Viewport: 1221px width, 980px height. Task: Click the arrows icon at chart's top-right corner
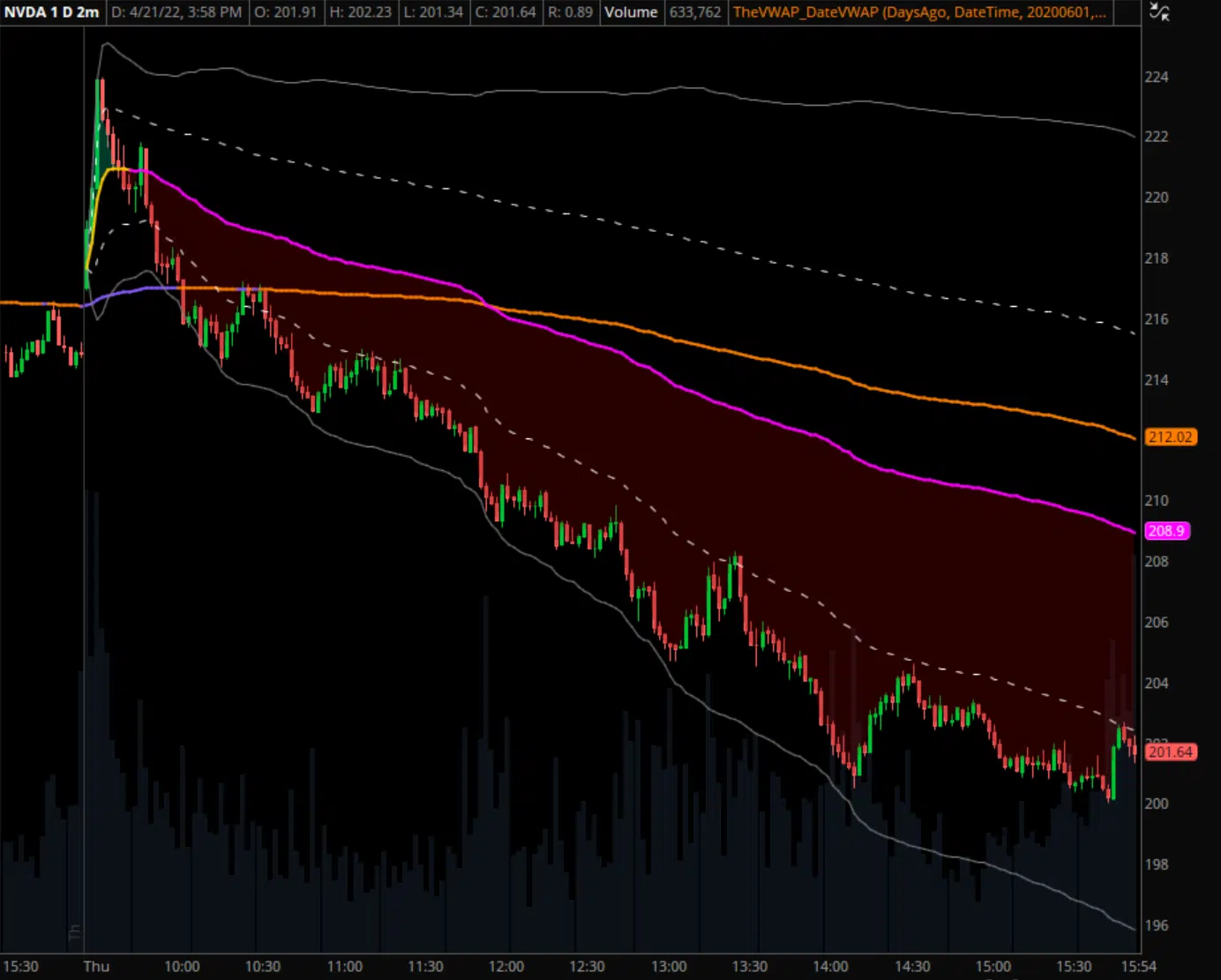pyautogui.click(x=1159, y=12)
